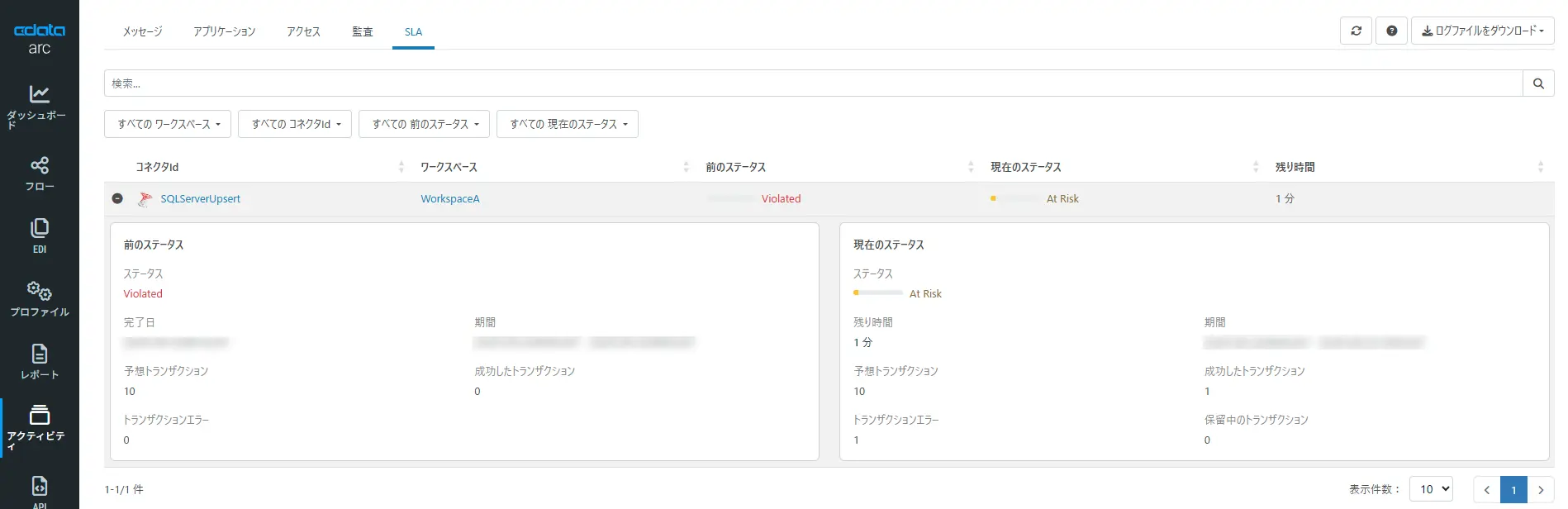Open the WorkspaceA link
Screen dimensions: 1568x509
click(x=449, y=199)
